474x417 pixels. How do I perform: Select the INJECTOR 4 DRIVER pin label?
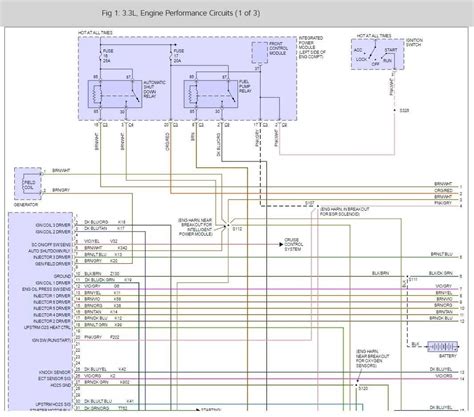tap(52, 315)
